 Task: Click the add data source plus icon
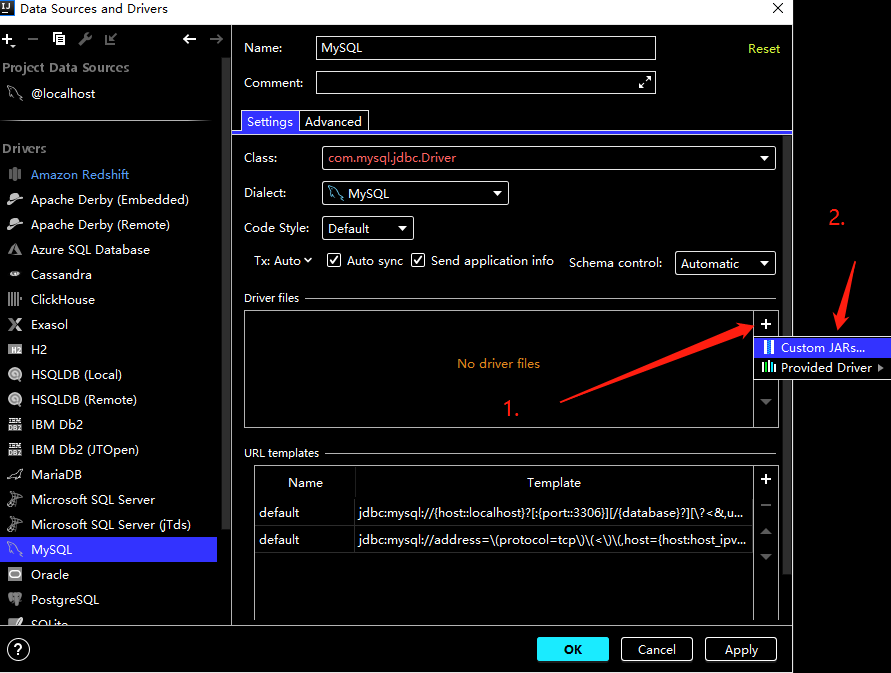[8, 39]
